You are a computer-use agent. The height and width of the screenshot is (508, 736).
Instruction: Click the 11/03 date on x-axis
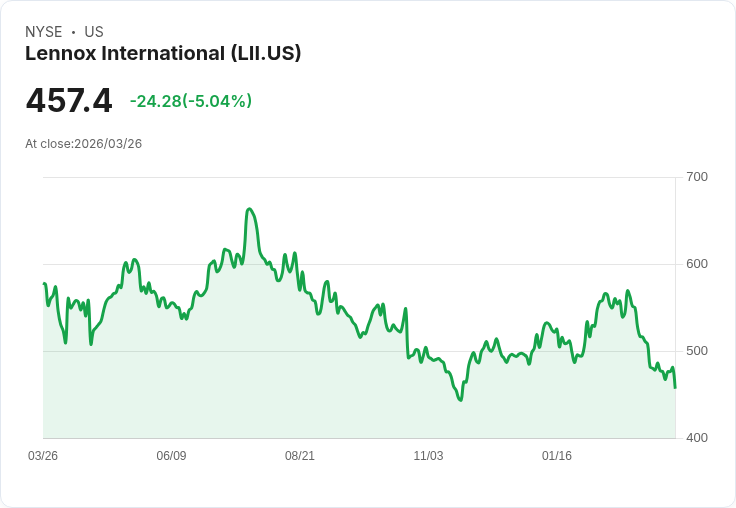pos(428,456)
